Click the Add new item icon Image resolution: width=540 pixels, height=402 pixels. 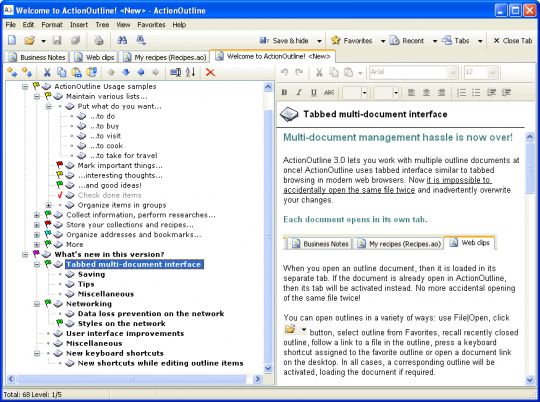pyautogui.click(x=12, y=72)
